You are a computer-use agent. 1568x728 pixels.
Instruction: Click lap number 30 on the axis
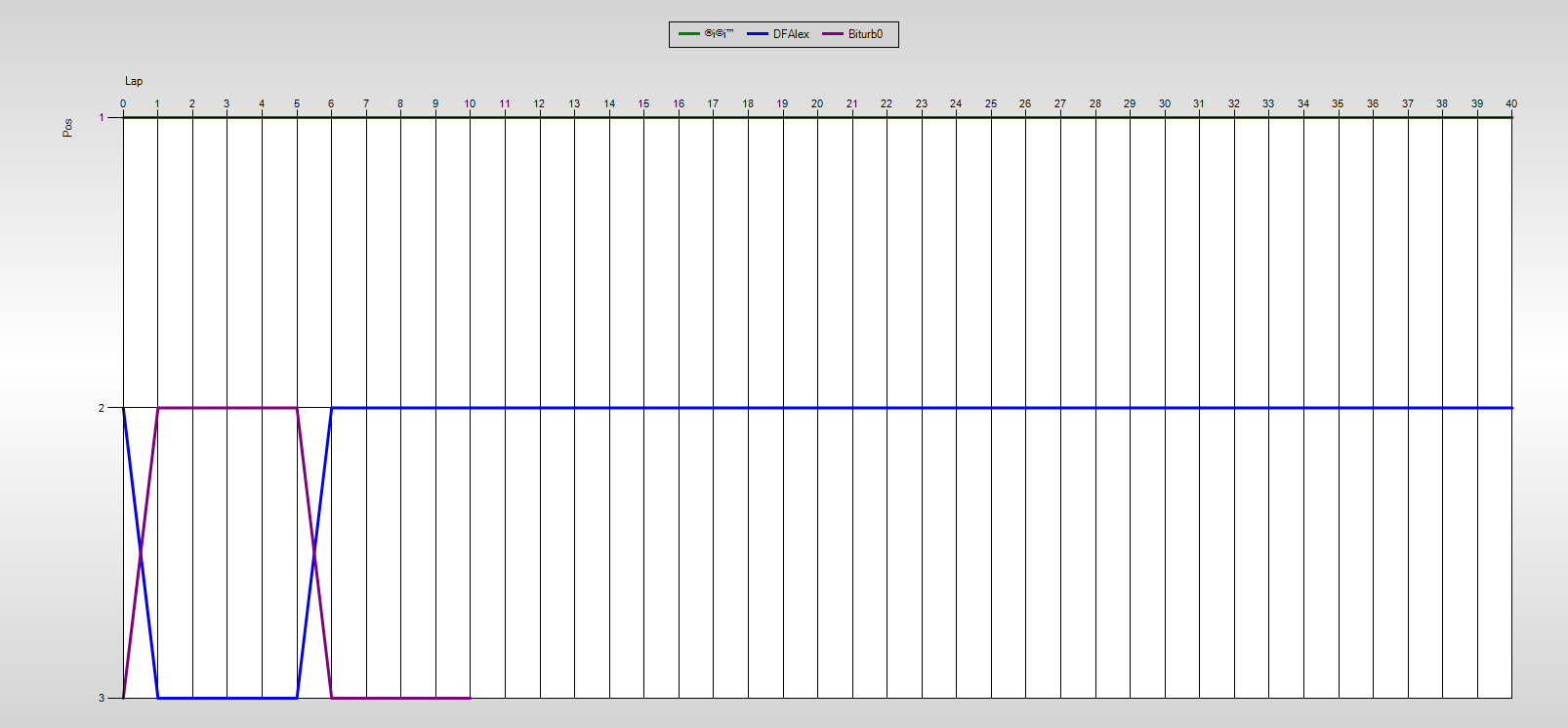tap(1165, 103)
